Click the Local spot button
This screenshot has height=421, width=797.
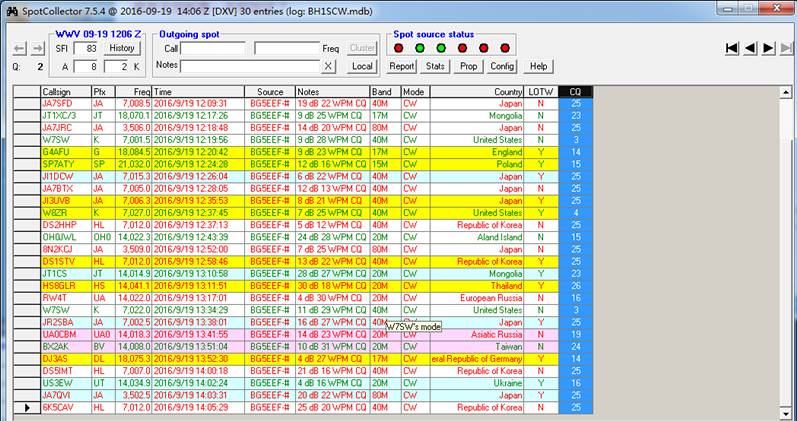point(362,66)
